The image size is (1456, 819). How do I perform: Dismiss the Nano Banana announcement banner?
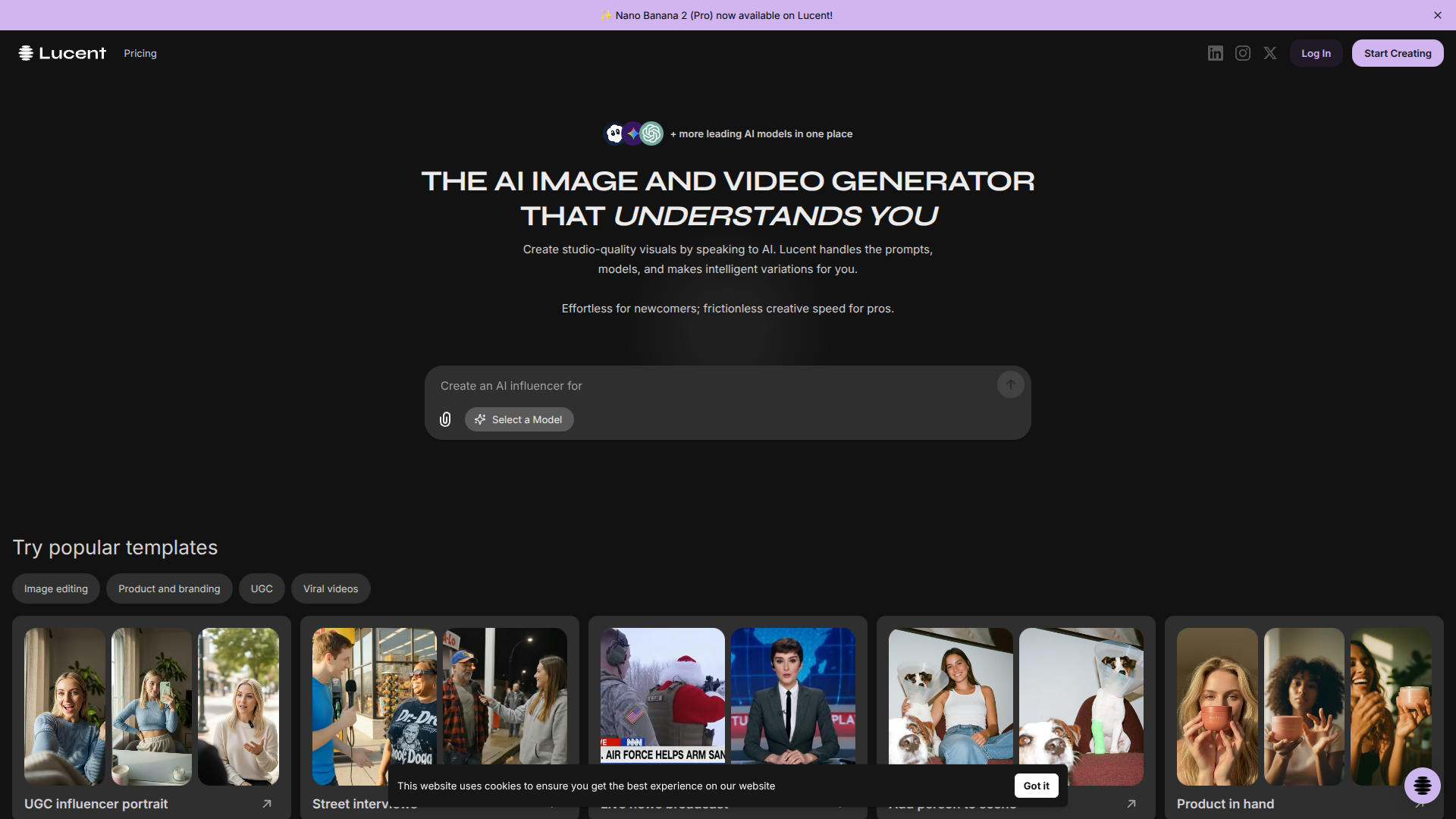pyautogui.click(x=1437, y=15)
